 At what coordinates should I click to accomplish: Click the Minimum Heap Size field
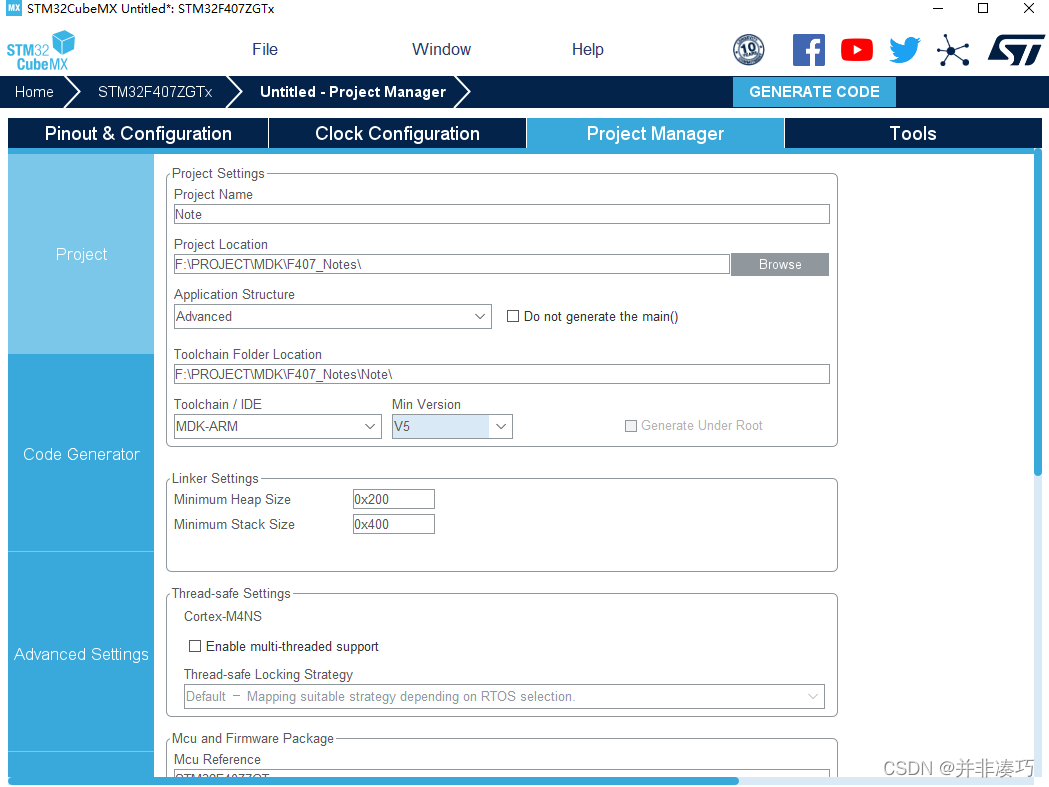[394, 499]
